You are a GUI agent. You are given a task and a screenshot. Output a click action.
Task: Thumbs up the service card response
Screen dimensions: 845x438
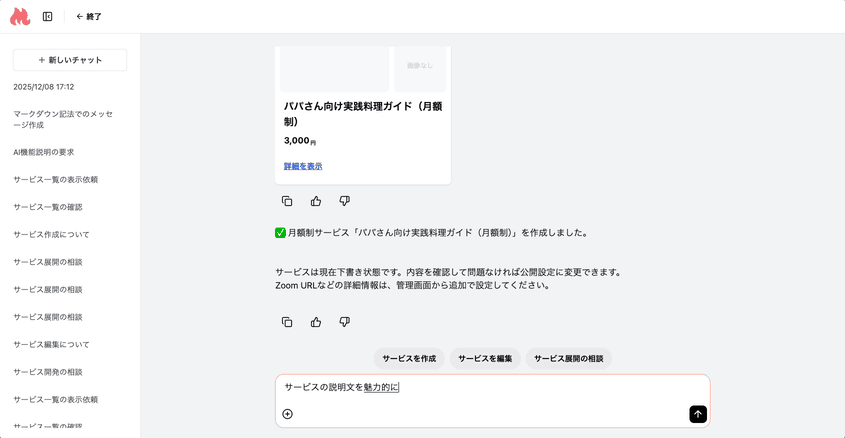point(316,201)
